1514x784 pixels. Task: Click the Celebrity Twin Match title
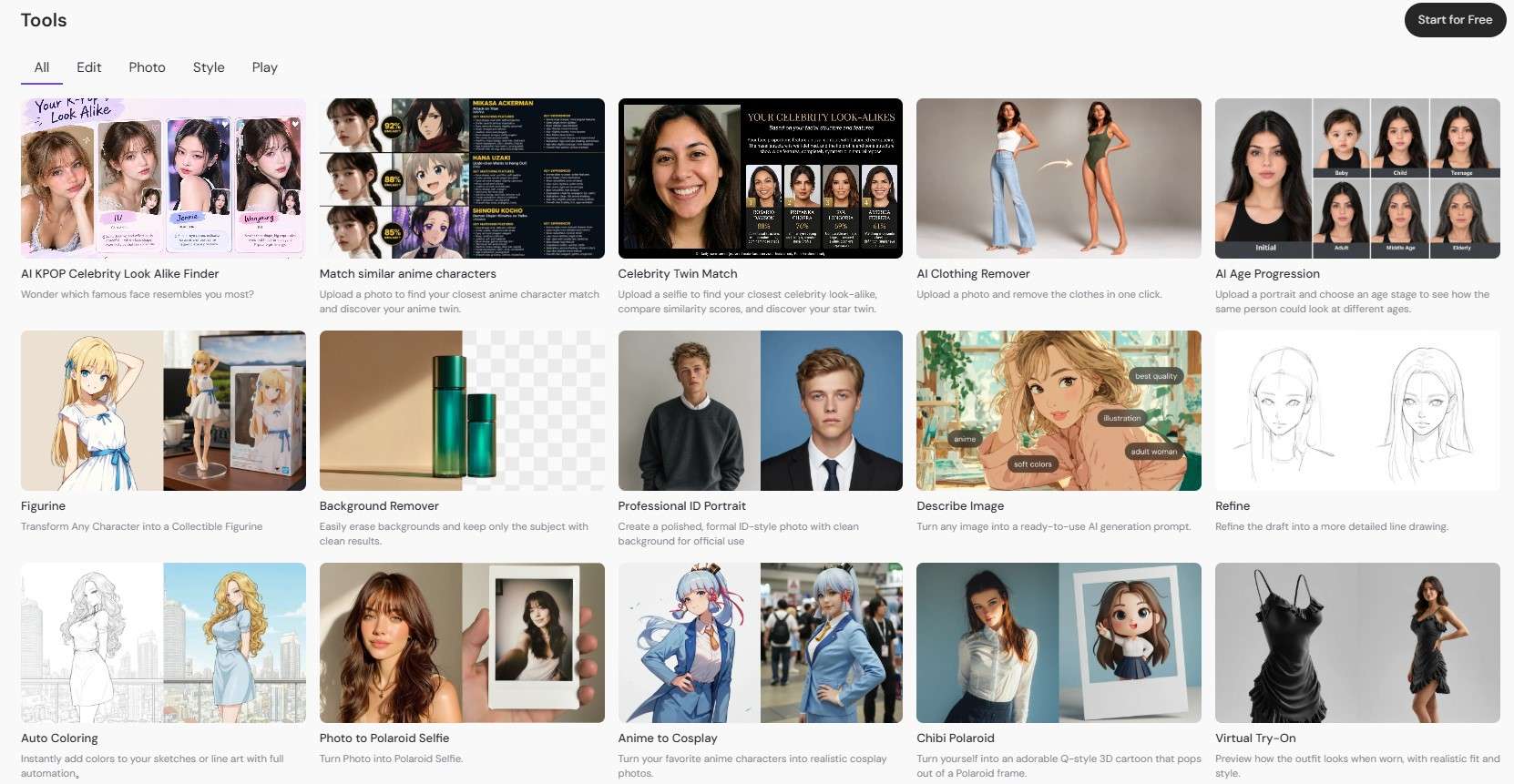tap(678, 274)
